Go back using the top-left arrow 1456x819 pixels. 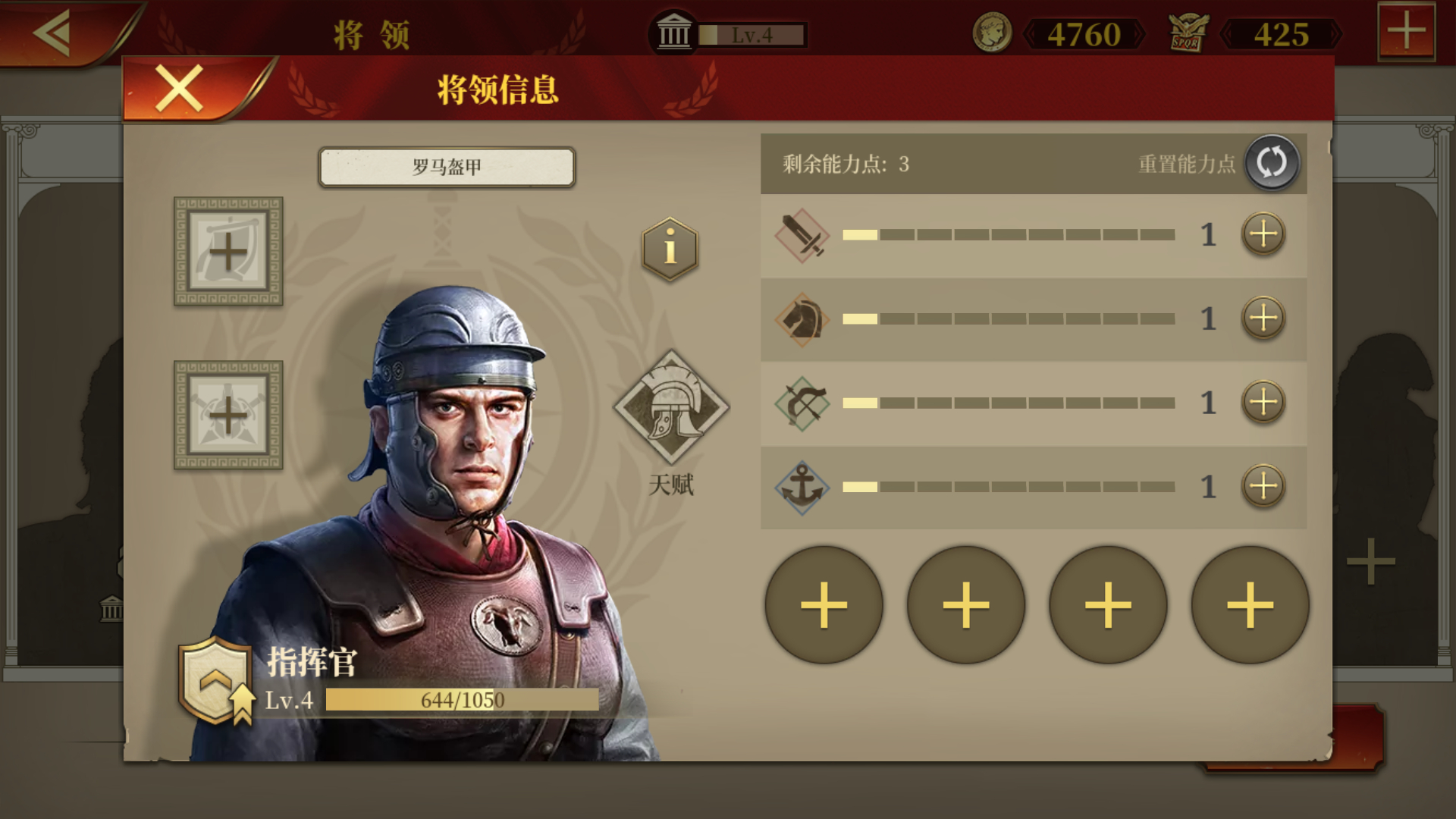[x=52, y=33]
